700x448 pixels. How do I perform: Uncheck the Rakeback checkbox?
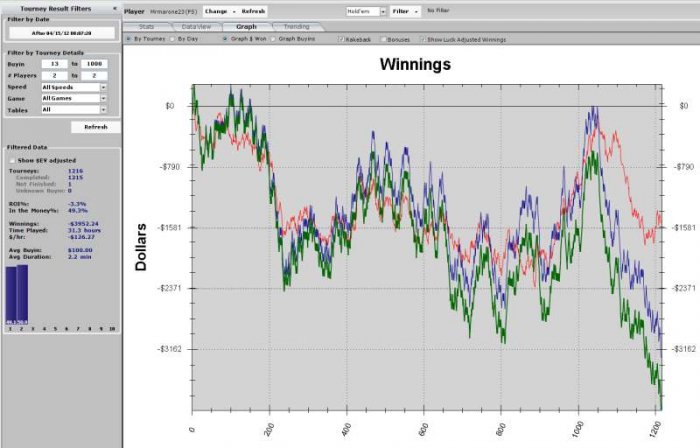click(343, 39)
